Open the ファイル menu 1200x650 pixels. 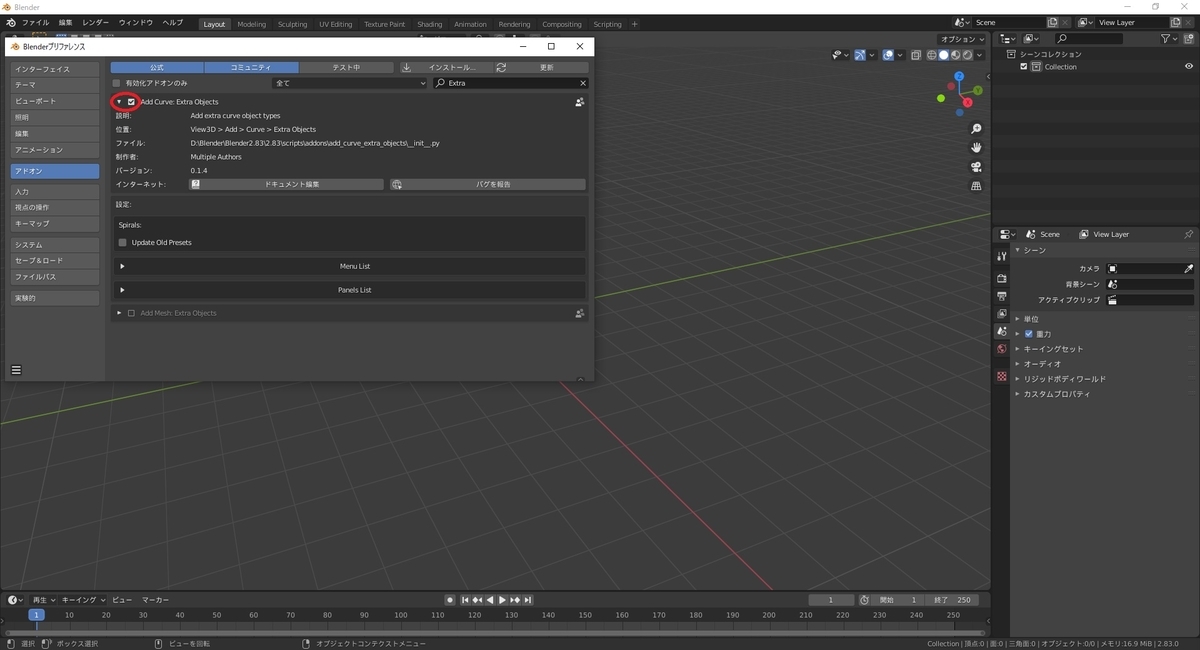pyautogui.click(x=35, y=23)
